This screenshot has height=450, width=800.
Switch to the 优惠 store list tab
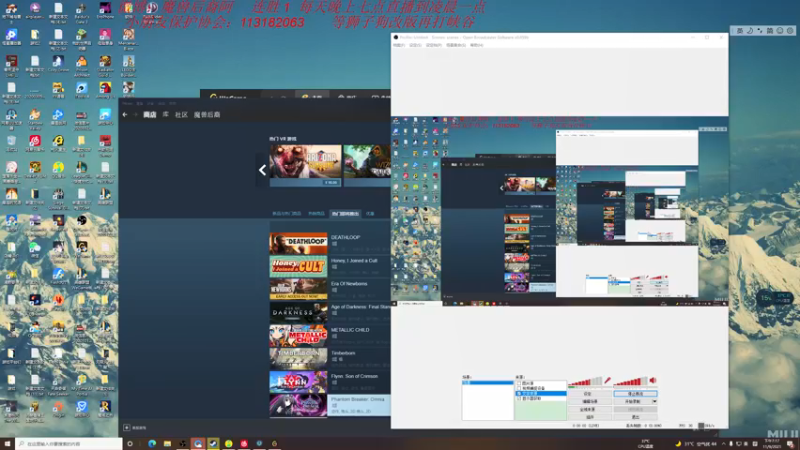370,214
